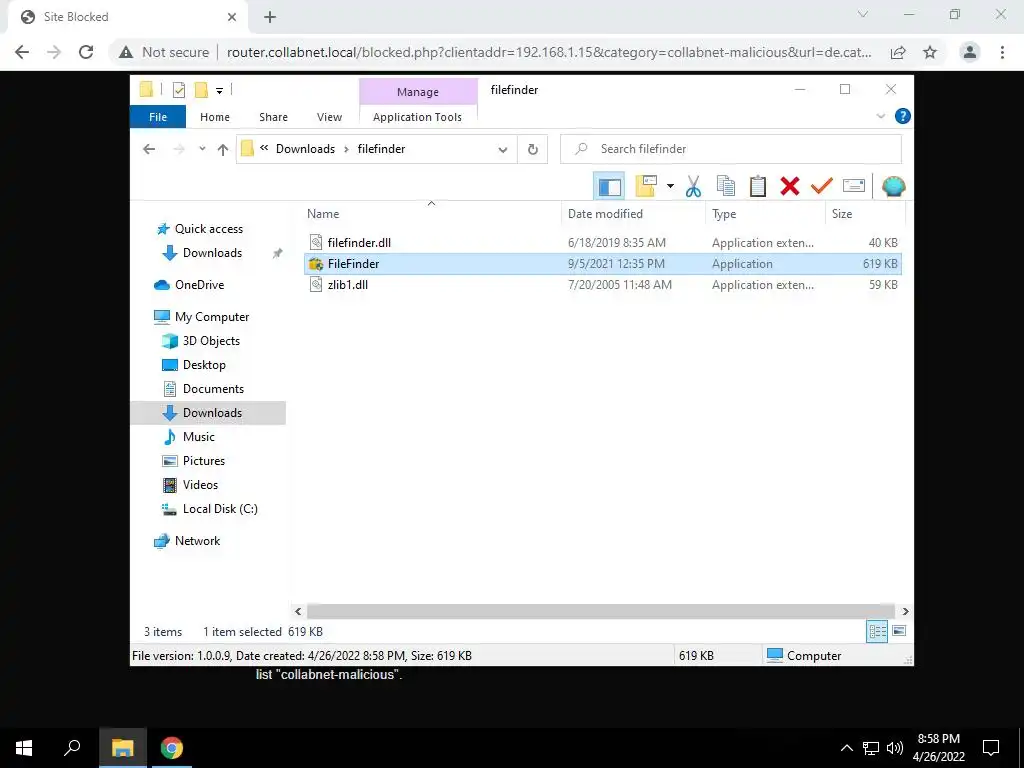Select the FileFinder application file
The image size is (1024, 768).
(602, 264)
